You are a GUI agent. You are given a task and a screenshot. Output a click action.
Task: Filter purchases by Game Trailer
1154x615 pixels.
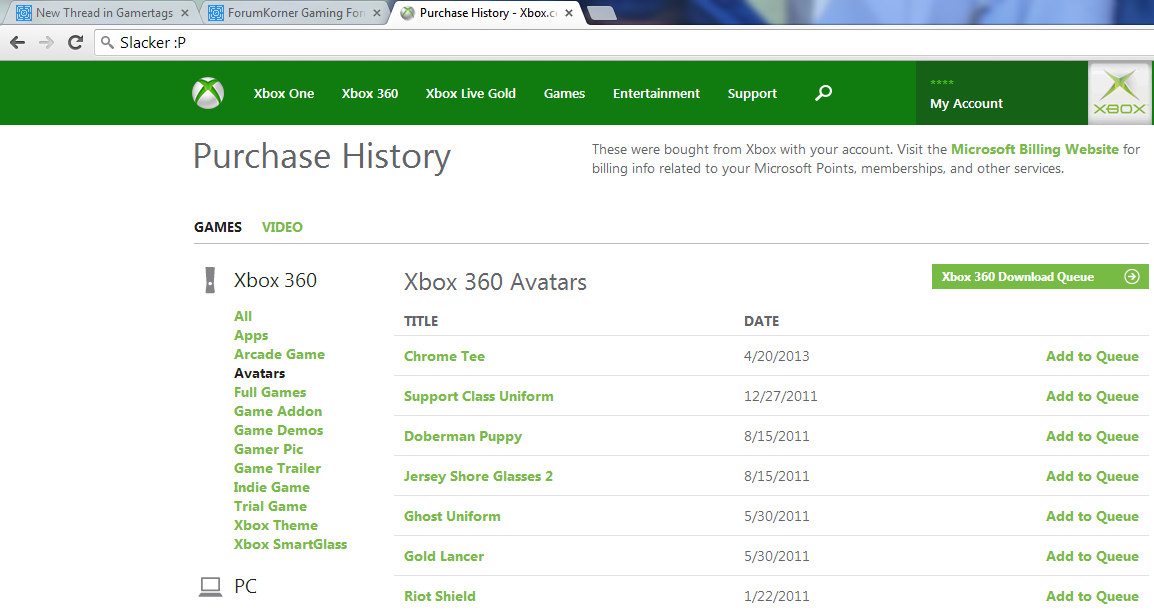pyautogui.click(x=277, y=469)
